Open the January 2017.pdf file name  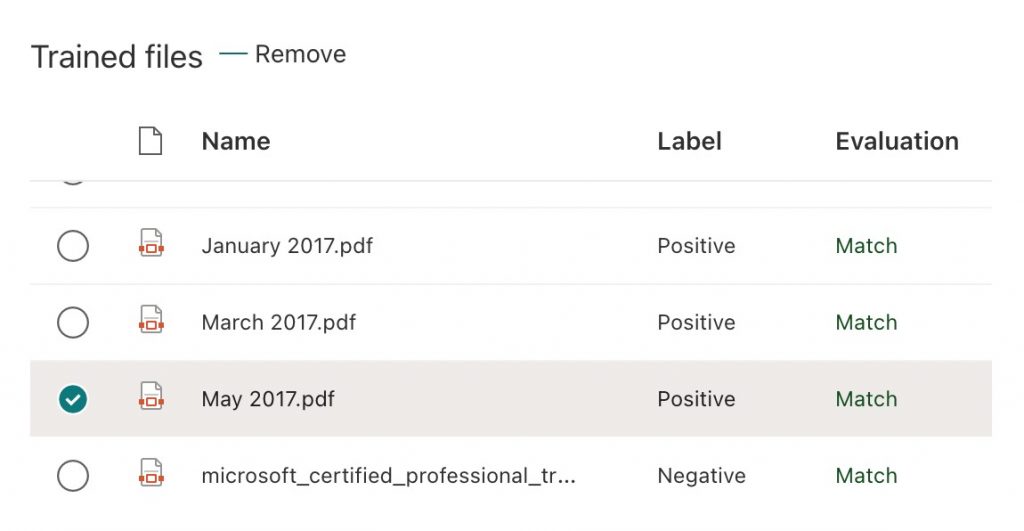(x=287, y=245)
